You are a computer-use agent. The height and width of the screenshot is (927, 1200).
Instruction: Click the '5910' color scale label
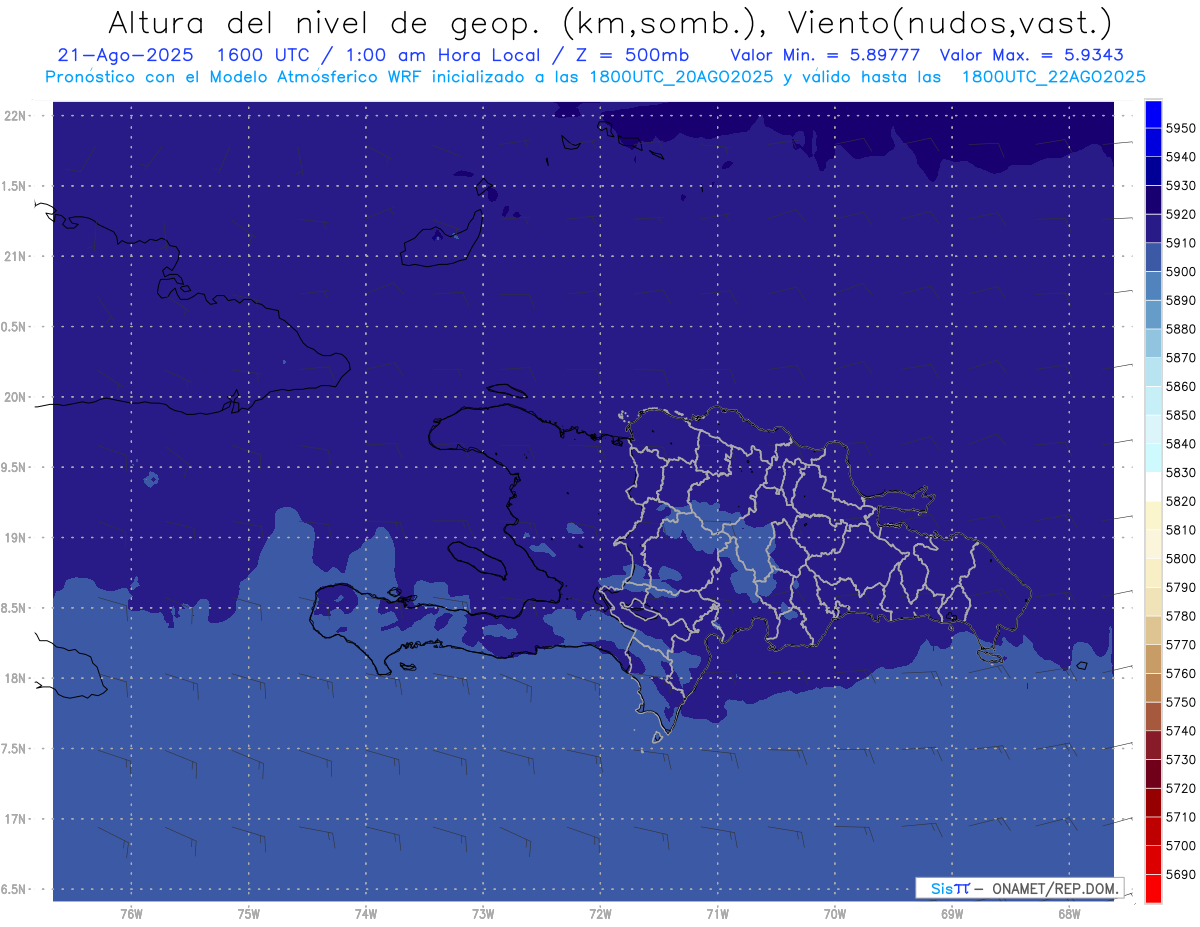tap(1181, 243)
